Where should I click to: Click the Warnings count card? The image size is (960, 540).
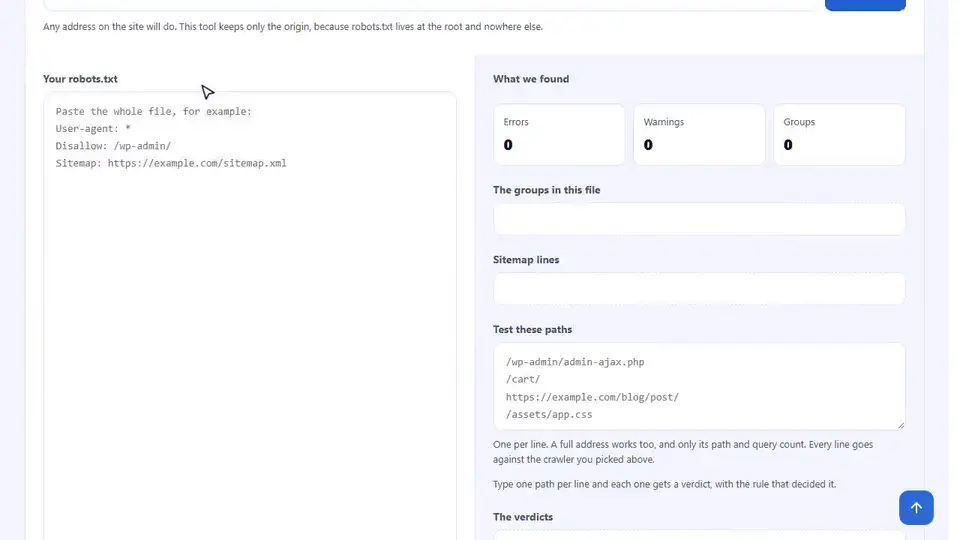pyautogui.click(x=699, y=134)
